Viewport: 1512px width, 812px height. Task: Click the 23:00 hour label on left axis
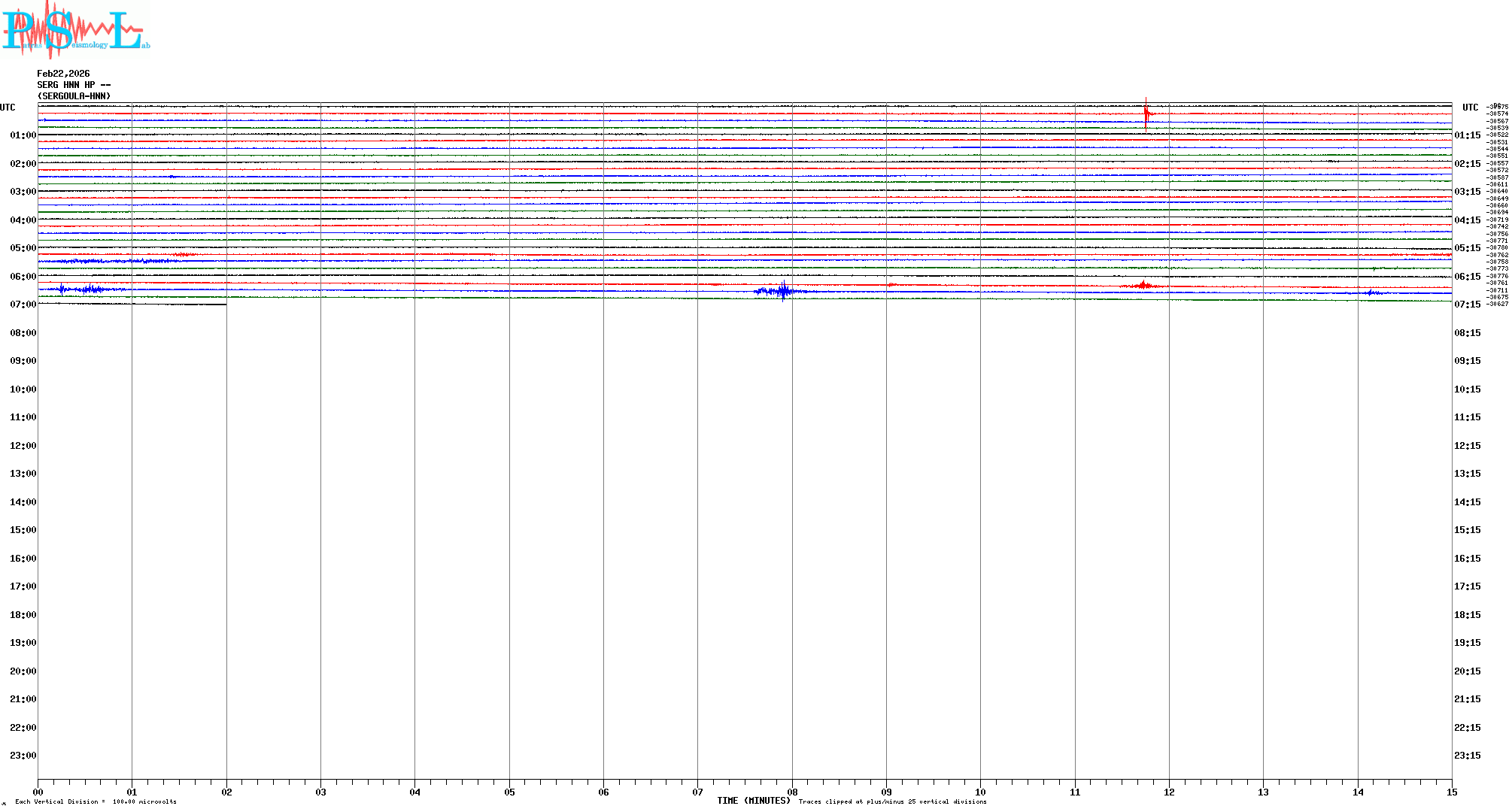23,756
